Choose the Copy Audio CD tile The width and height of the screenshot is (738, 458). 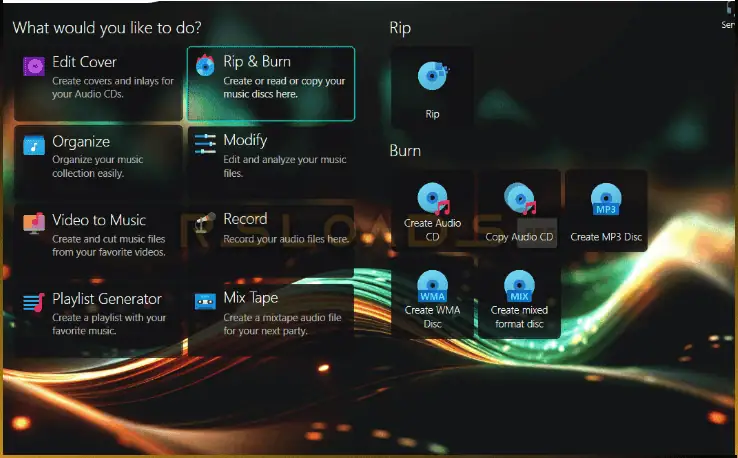[519, 210]
